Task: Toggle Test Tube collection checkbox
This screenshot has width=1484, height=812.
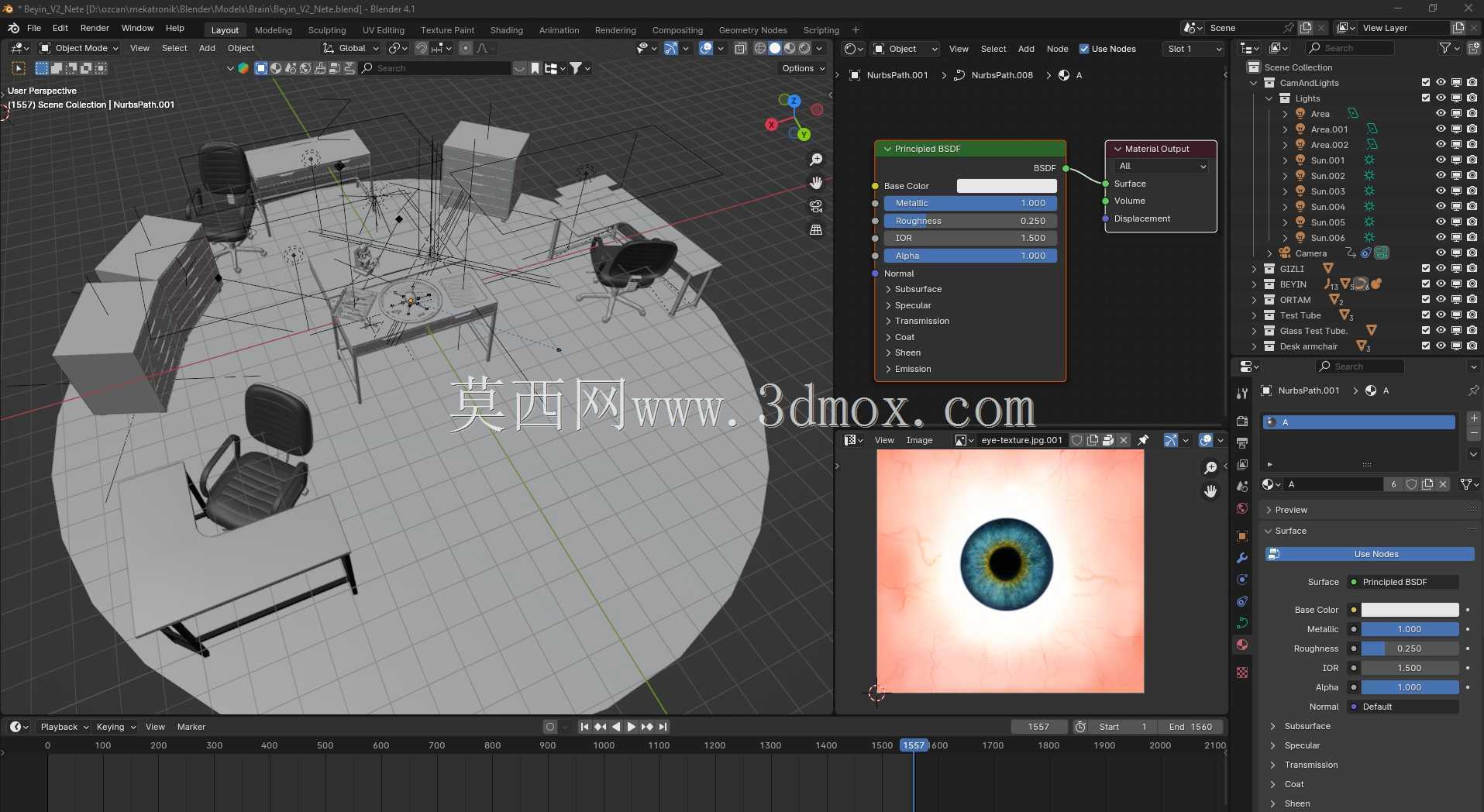Action: click(x=1425, y=315)
